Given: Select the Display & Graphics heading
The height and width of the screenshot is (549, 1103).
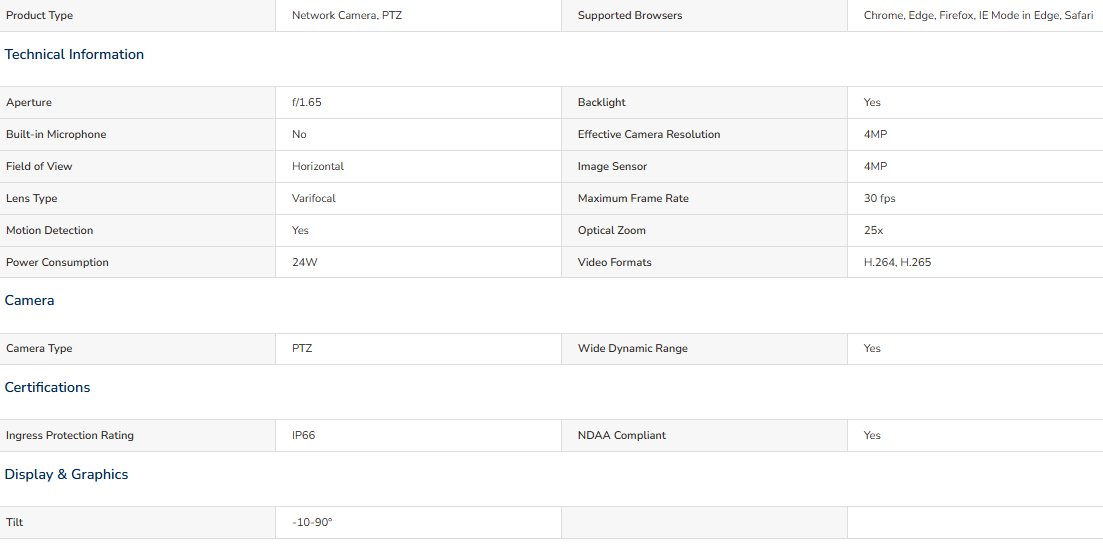Looking at the screenshot, I should (x=66, y=474).
